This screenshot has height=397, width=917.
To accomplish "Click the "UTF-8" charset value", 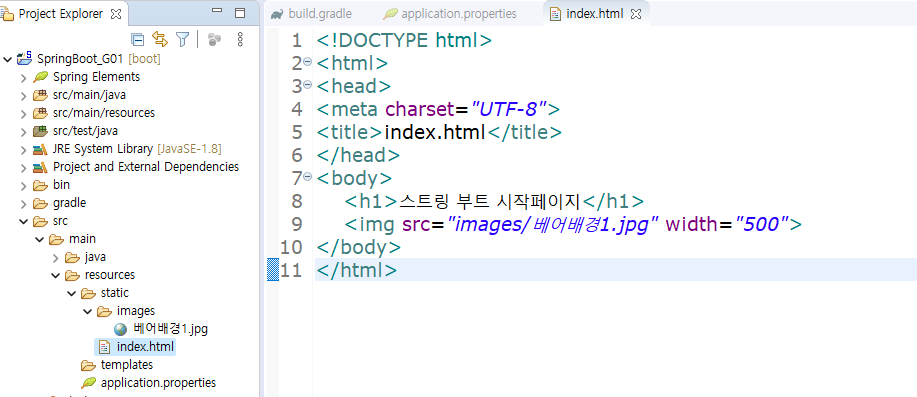I will [509, 109].
